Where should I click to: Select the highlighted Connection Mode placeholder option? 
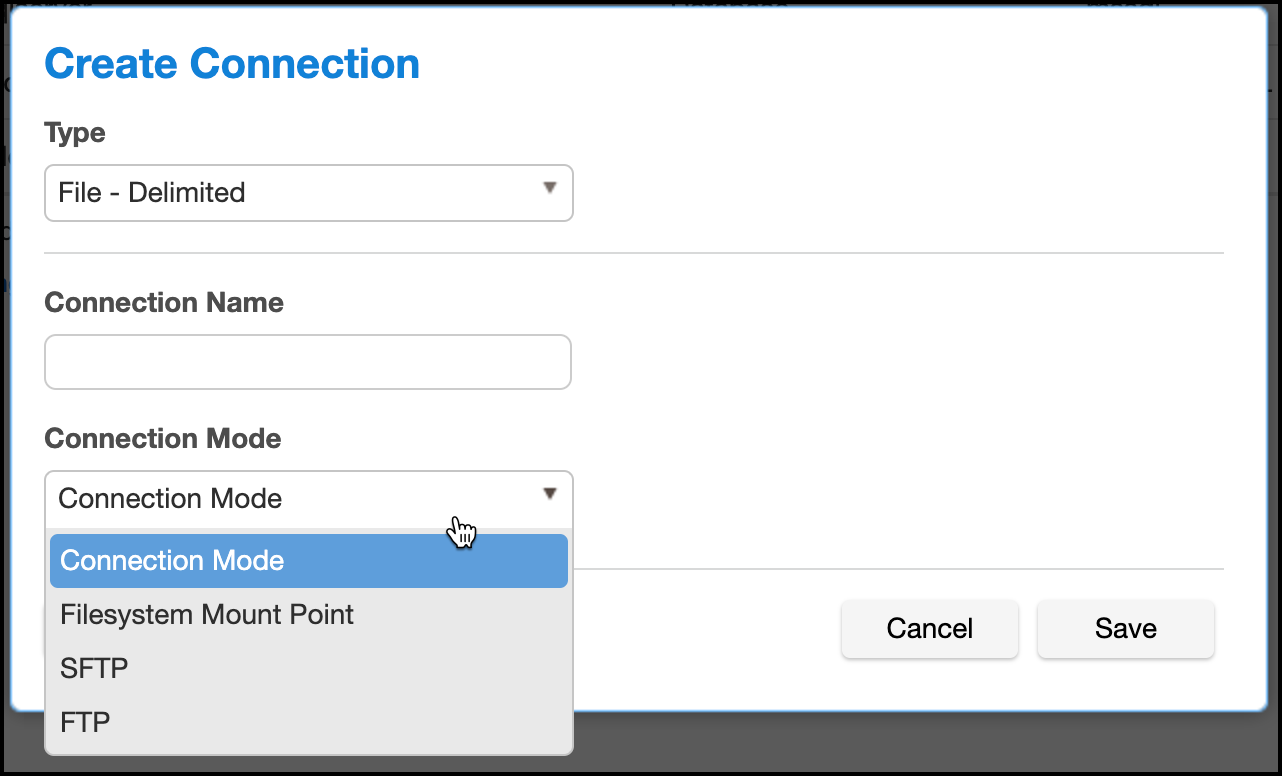pos(308,561)
